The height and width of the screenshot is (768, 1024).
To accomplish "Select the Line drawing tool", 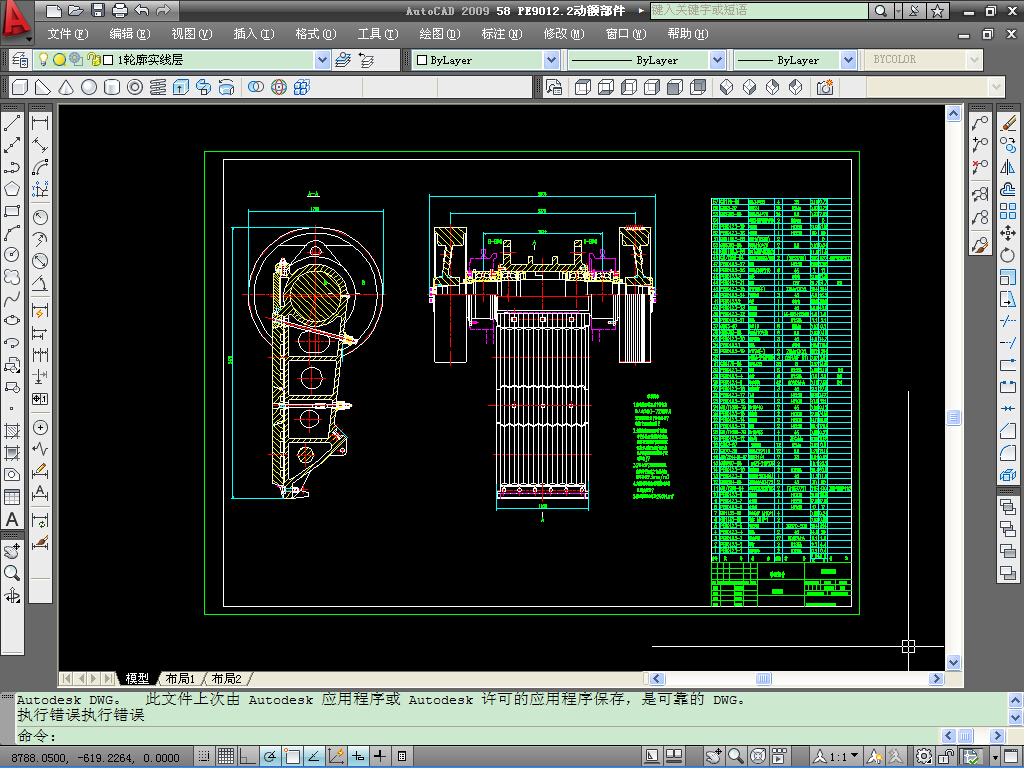I will coord(12,124).
